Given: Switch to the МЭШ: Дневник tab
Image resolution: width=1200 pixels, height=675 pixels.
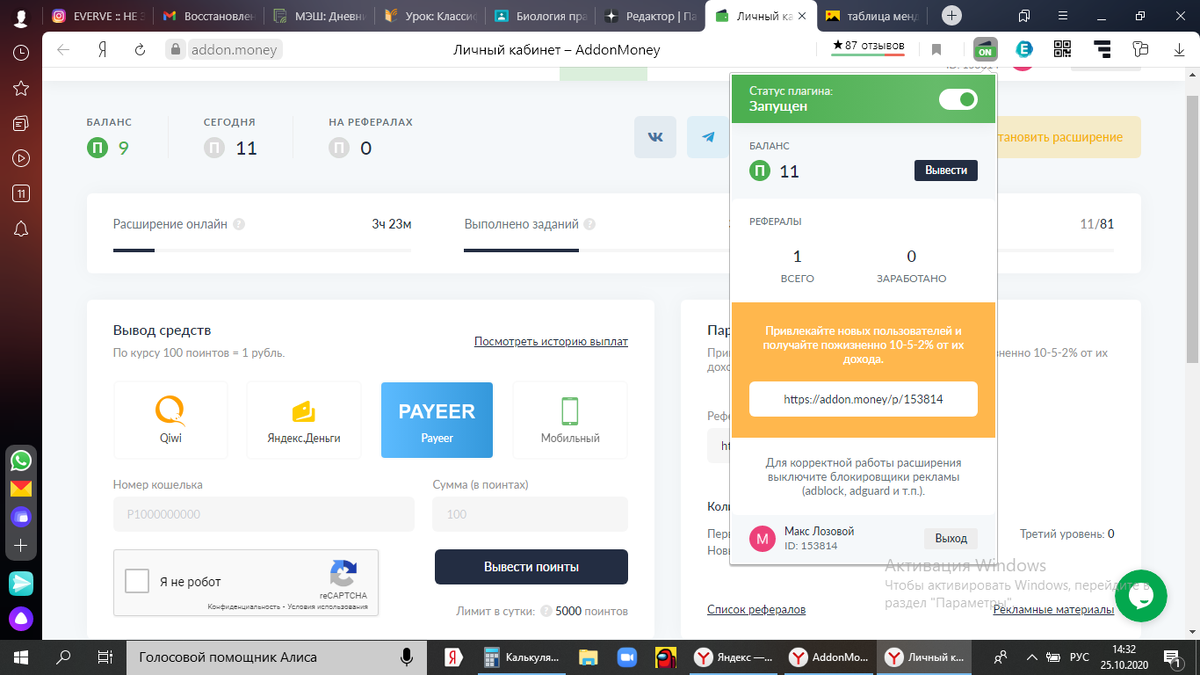Looking at the screenshot, I should [x=317, y=16].
